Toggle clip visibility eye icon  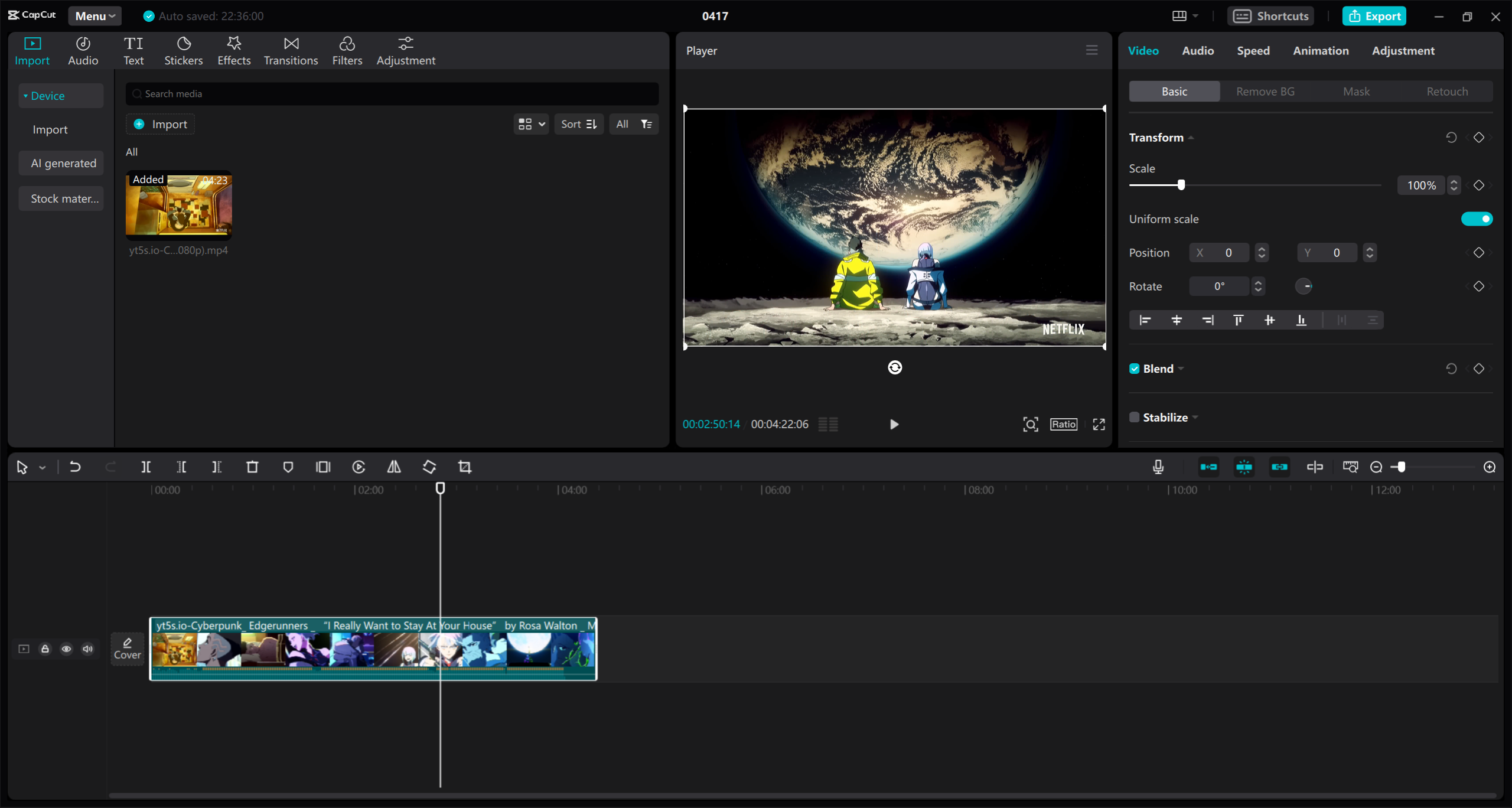pyautogui.click(x=67, y=649)
